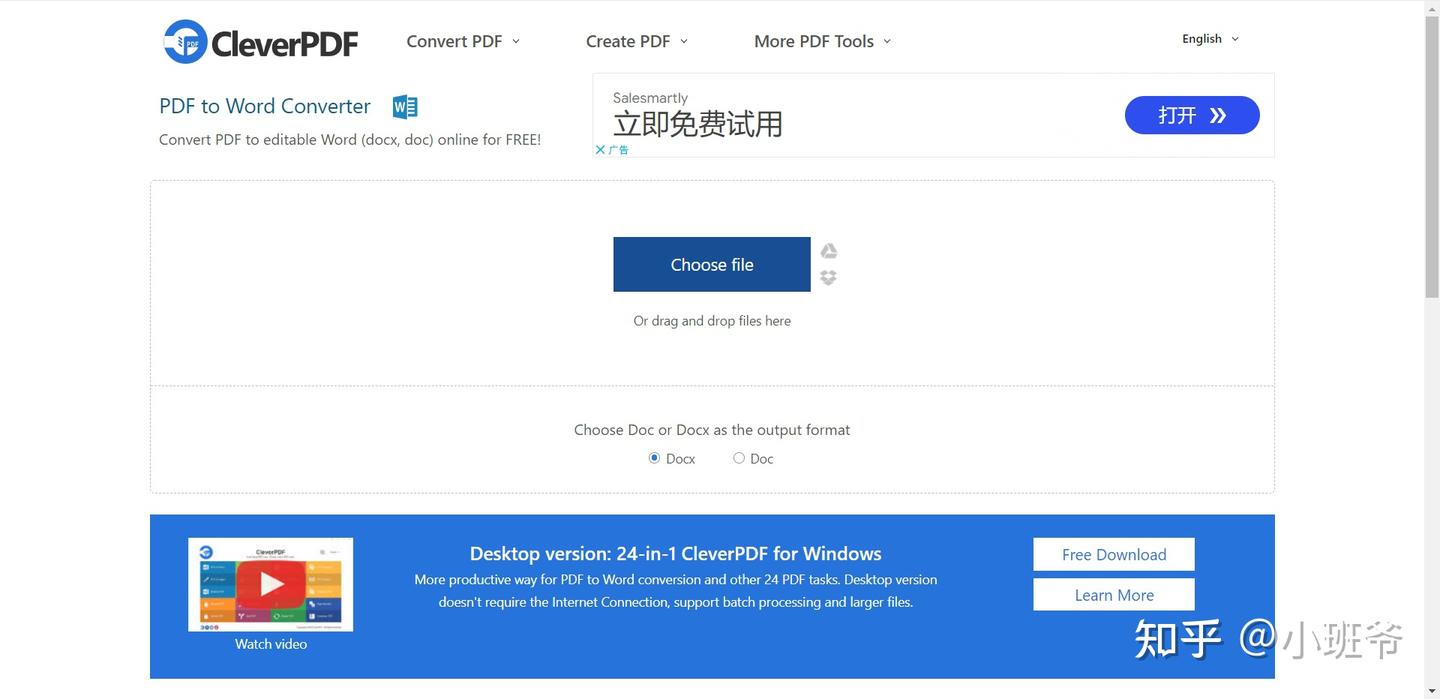The image size is (1440, 699).
Task: Click 'Desktop version: 24-in-1 CleverPDF for Windows' heading
Action: click(x=676, y=553)
